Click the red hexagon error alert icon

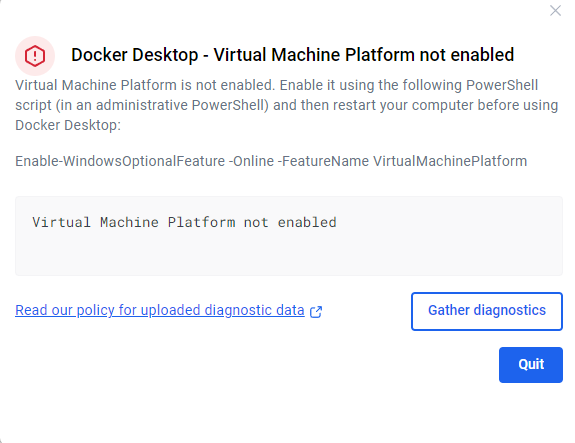(x=35, y=56)
